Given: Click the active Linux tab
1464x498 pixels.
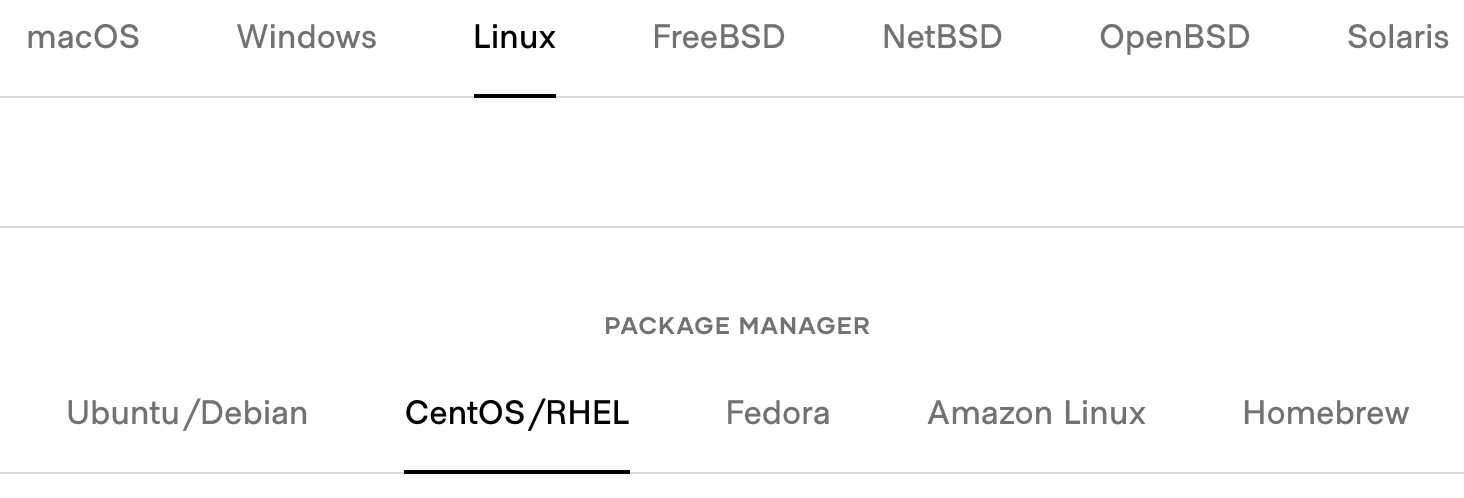Looking at the screenshot, I should [514, 38].
